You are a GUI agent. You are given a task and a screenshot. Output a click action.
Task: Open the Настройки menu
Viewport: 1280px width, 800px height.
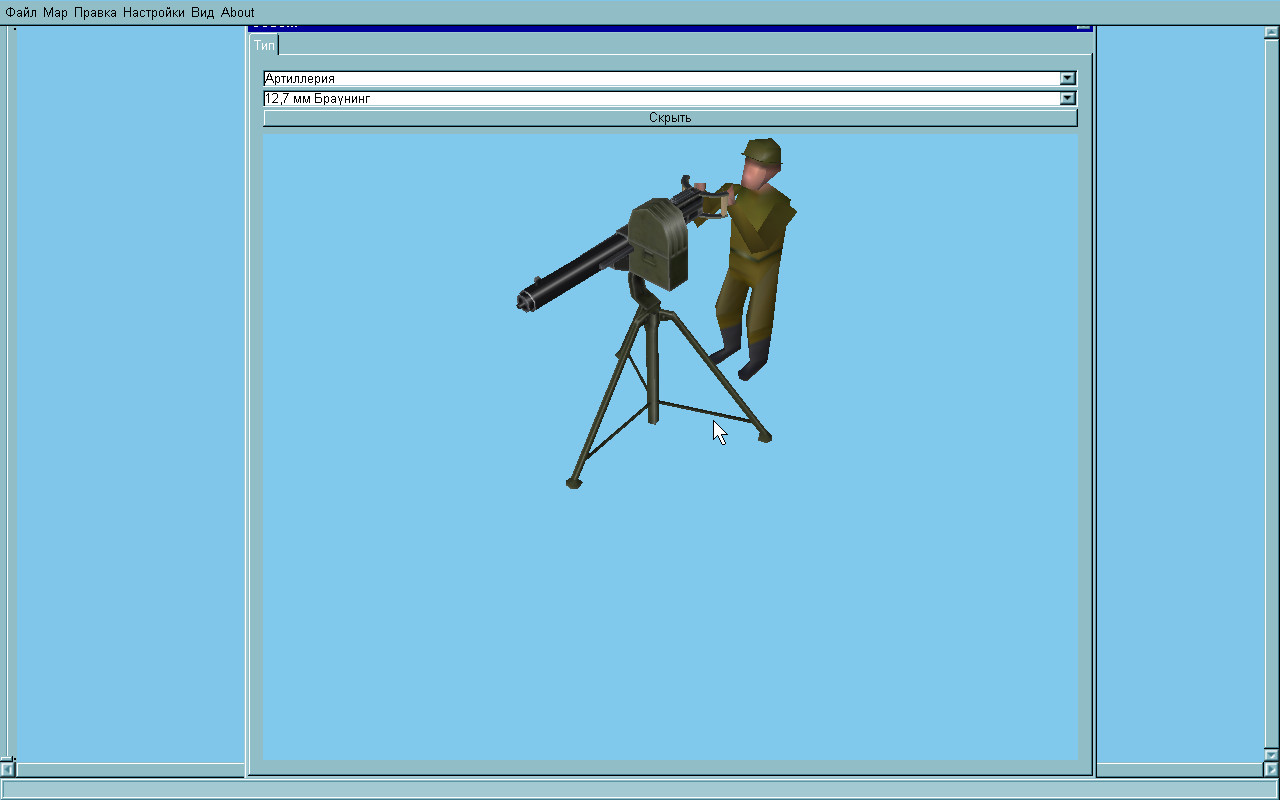(x=154, y=13)
